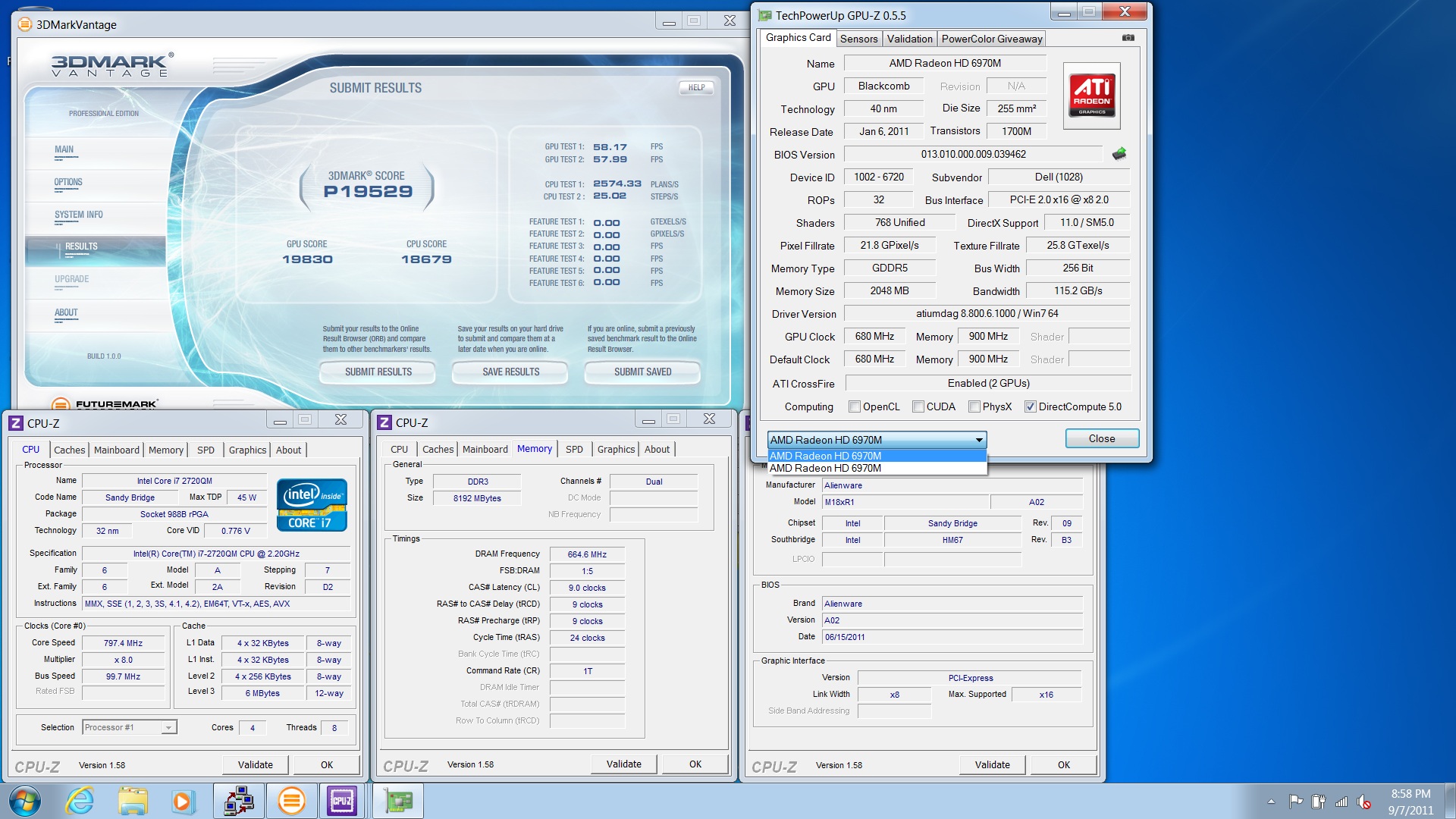Go to OPTIONS in 3DMark sidebar
Image resolution: width=1456 pixels, height=819 pixels.
point(68,182)
